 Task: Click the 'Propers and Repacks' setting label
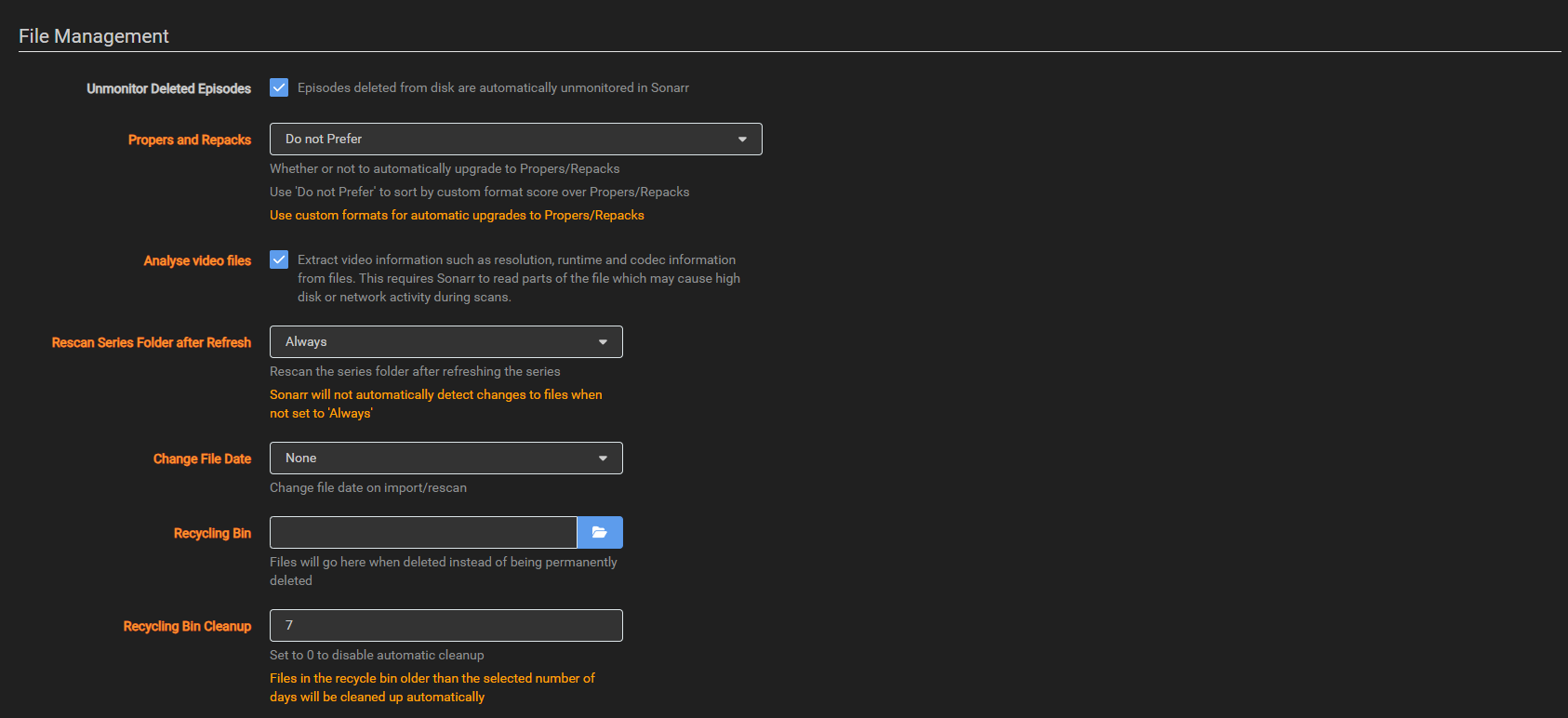pyautogui.click(x=190, y=140)
